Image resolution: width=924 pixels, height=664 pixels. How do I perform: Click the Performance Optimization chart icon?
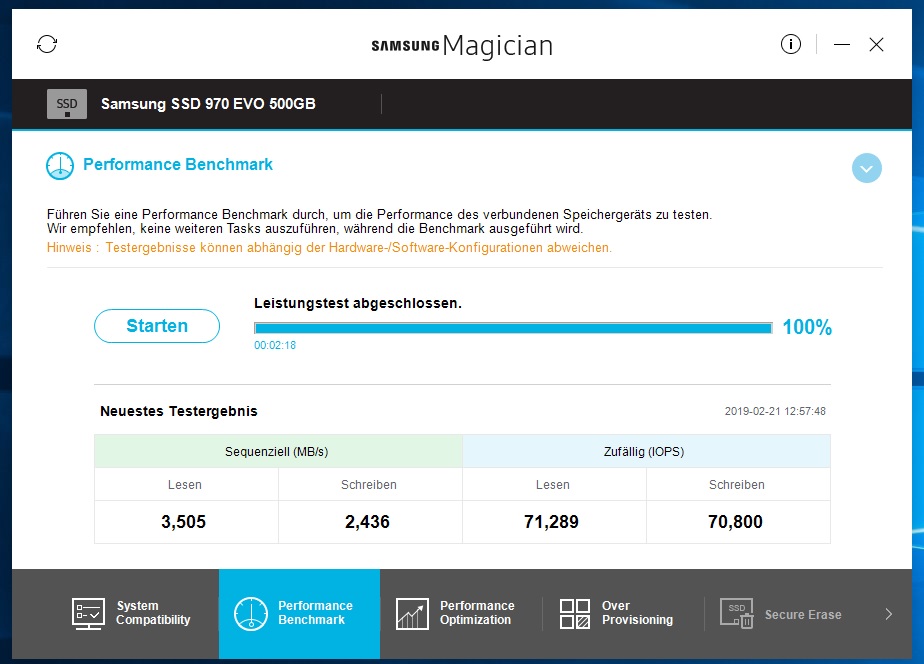pyautogui.click(x=412, y=614)
